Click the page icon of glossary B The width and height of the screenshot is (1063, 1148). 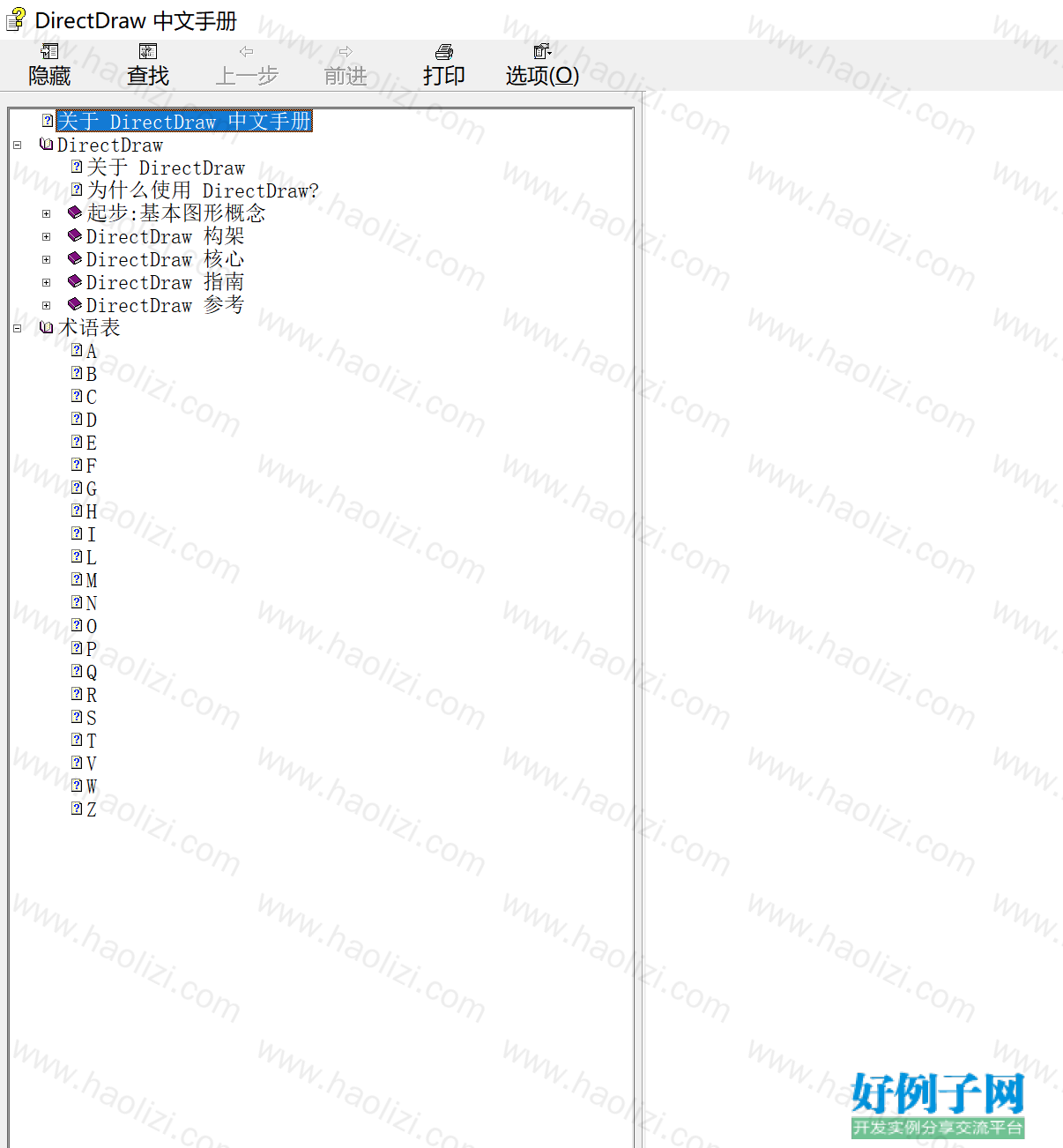point(77,373)
